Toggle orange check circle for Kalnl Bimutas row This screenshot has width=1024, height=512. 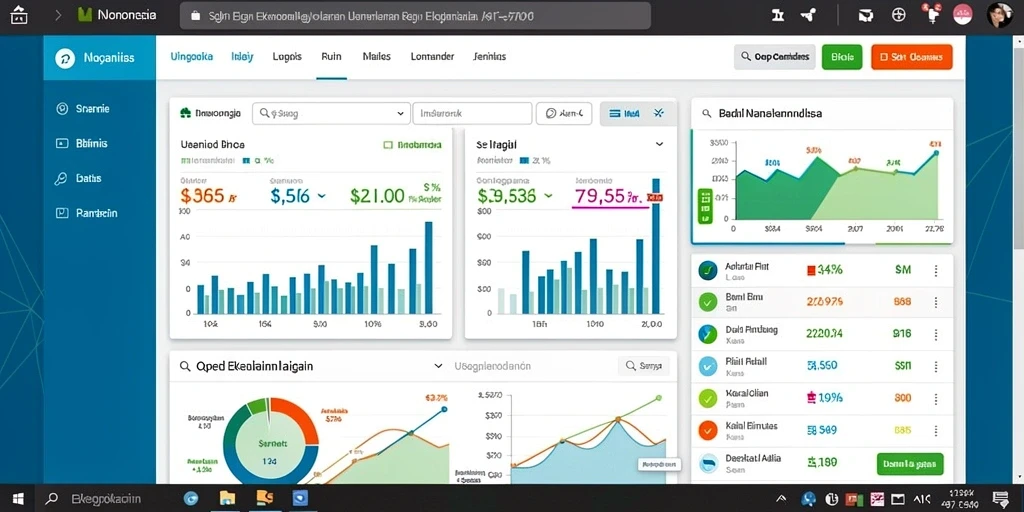pyautogui.click(x=708, y=430)
